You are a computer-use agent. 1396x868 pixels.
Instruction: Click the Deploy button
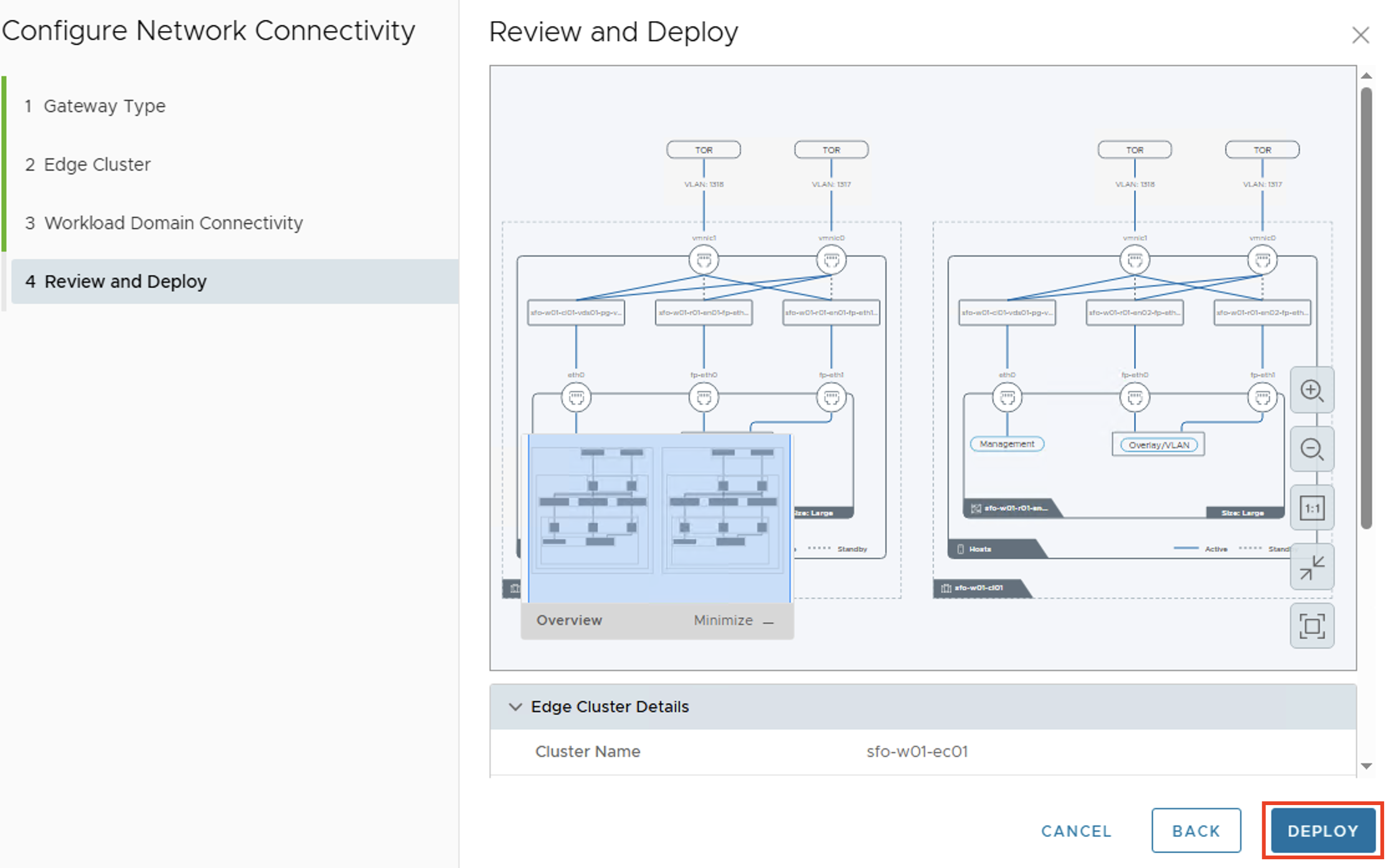coord(1323,830)
